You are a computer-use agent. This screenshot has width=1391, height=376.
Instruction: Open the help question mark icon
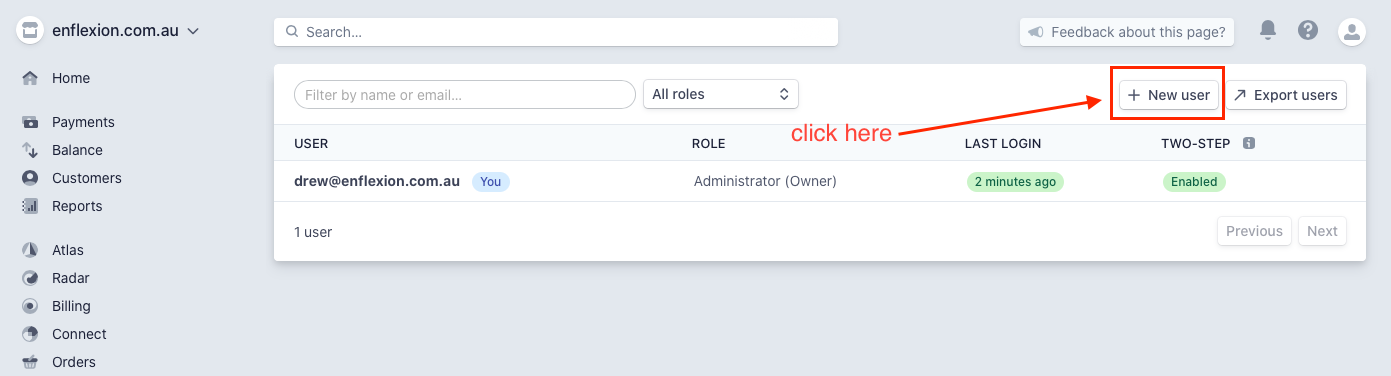click(x=1307, y=30)
